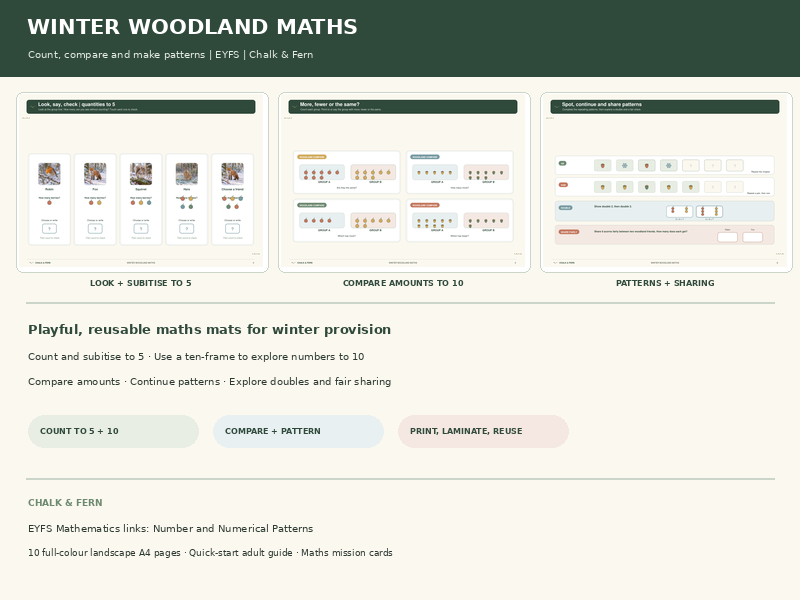Viewport: 800px width, 600px height.
Task: Click the Fox photo in first preview
Action: (x=95, y=174)
